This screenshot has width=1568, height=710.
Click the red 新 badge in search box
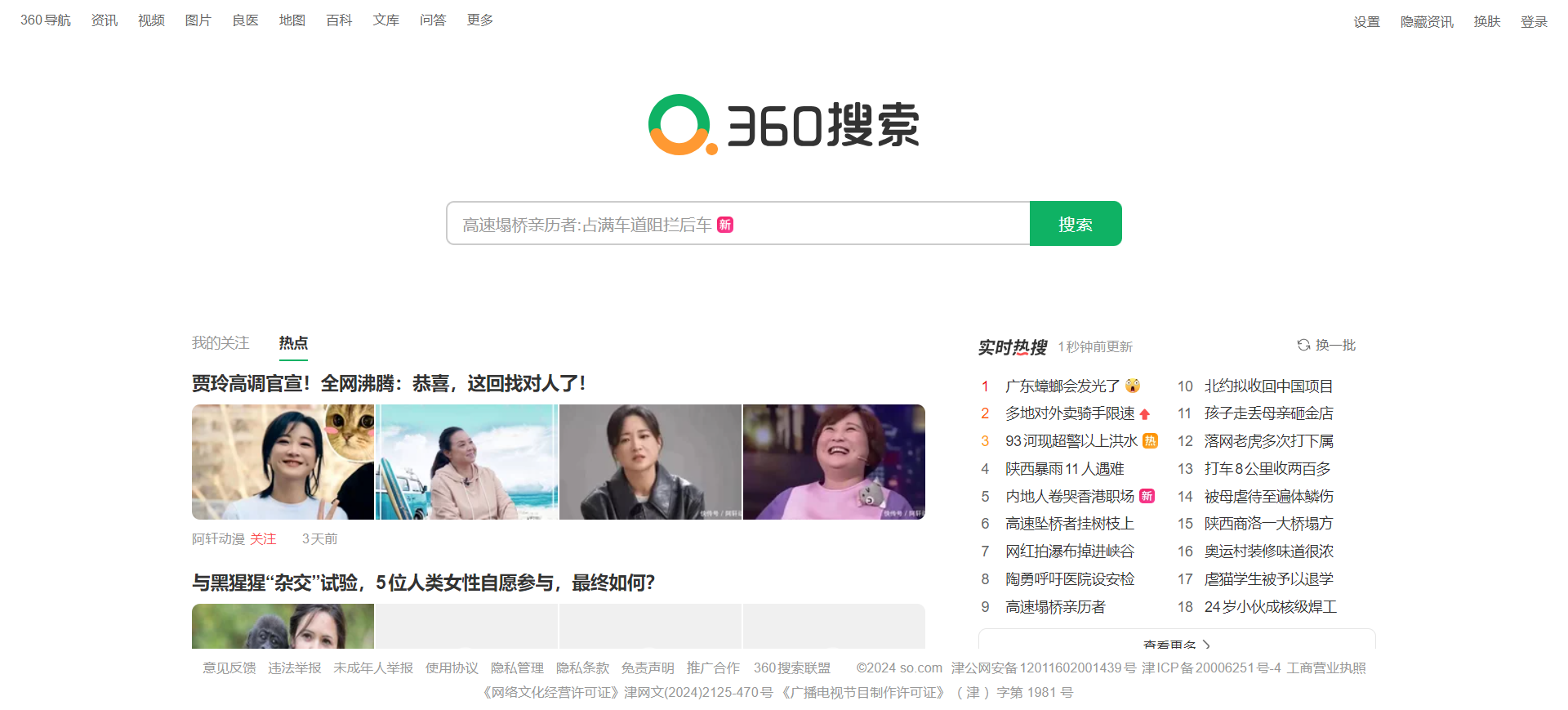[x=725, y=225]
